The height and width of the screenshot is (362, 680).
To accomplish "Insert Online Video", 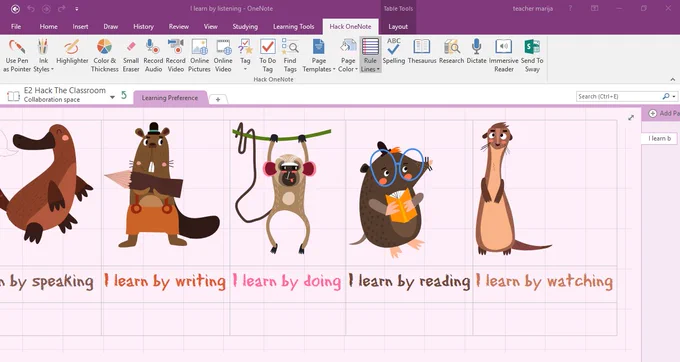I will pyautogui.click(x=223, y=56).
